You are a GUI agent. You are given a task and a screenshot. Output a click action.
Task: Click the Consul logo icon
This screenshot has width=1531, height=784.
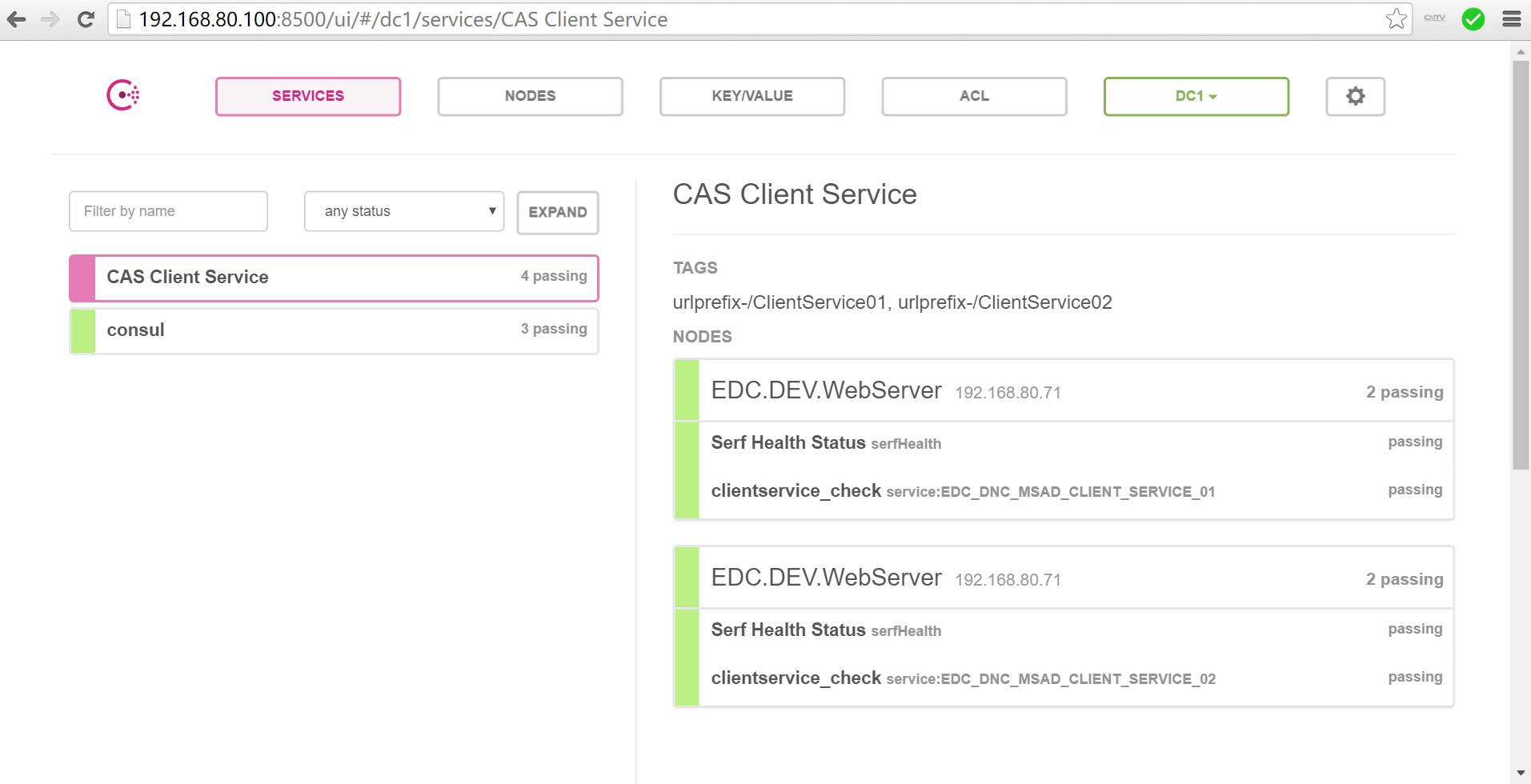click(123, 95)
